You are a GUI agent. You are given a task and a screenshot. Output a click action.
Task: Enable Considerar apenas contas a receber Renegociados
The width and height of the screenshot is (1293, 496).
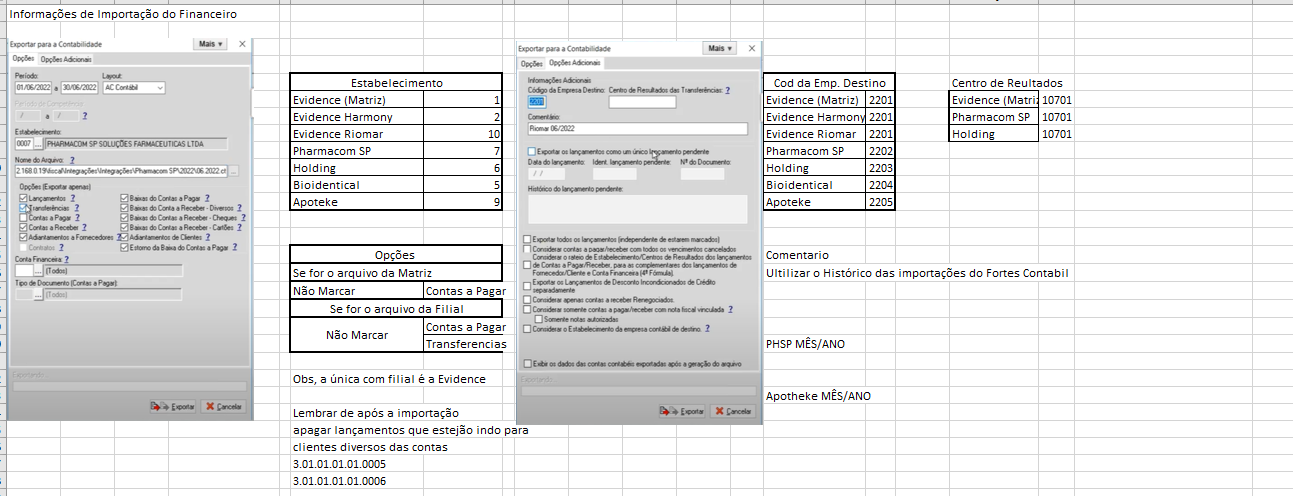pos(527,299)
